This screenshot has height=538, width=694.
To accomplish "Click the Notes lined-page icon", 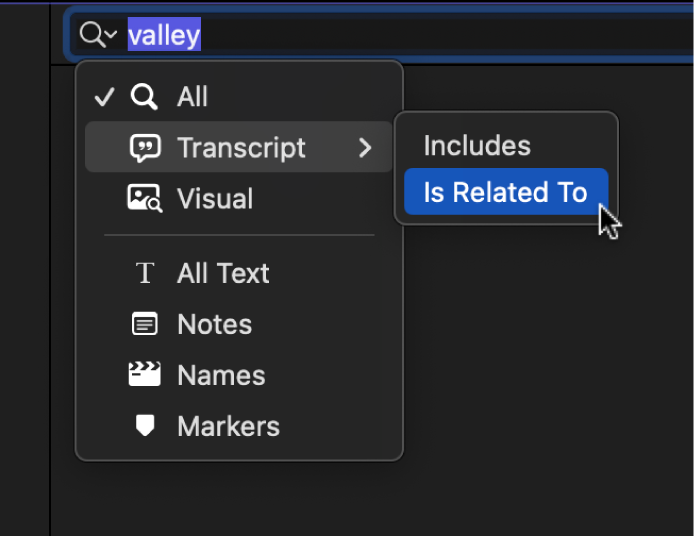I will click(145, 324).
